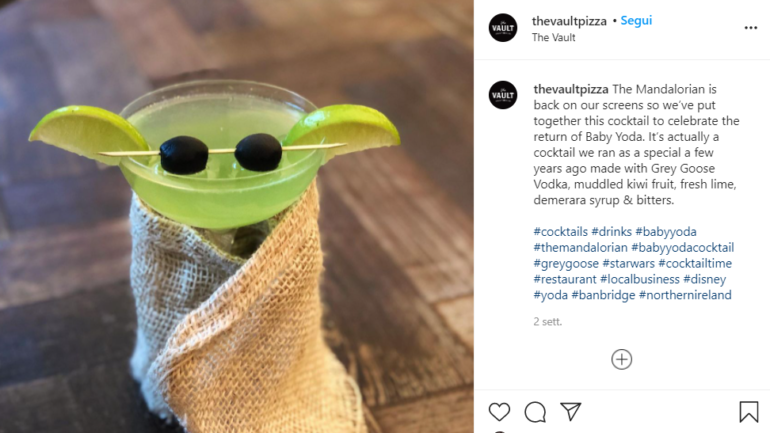This screenshot has width=770, height=433.
Task: Follow the account via Segui link
Action: click(x=636, y=21)
